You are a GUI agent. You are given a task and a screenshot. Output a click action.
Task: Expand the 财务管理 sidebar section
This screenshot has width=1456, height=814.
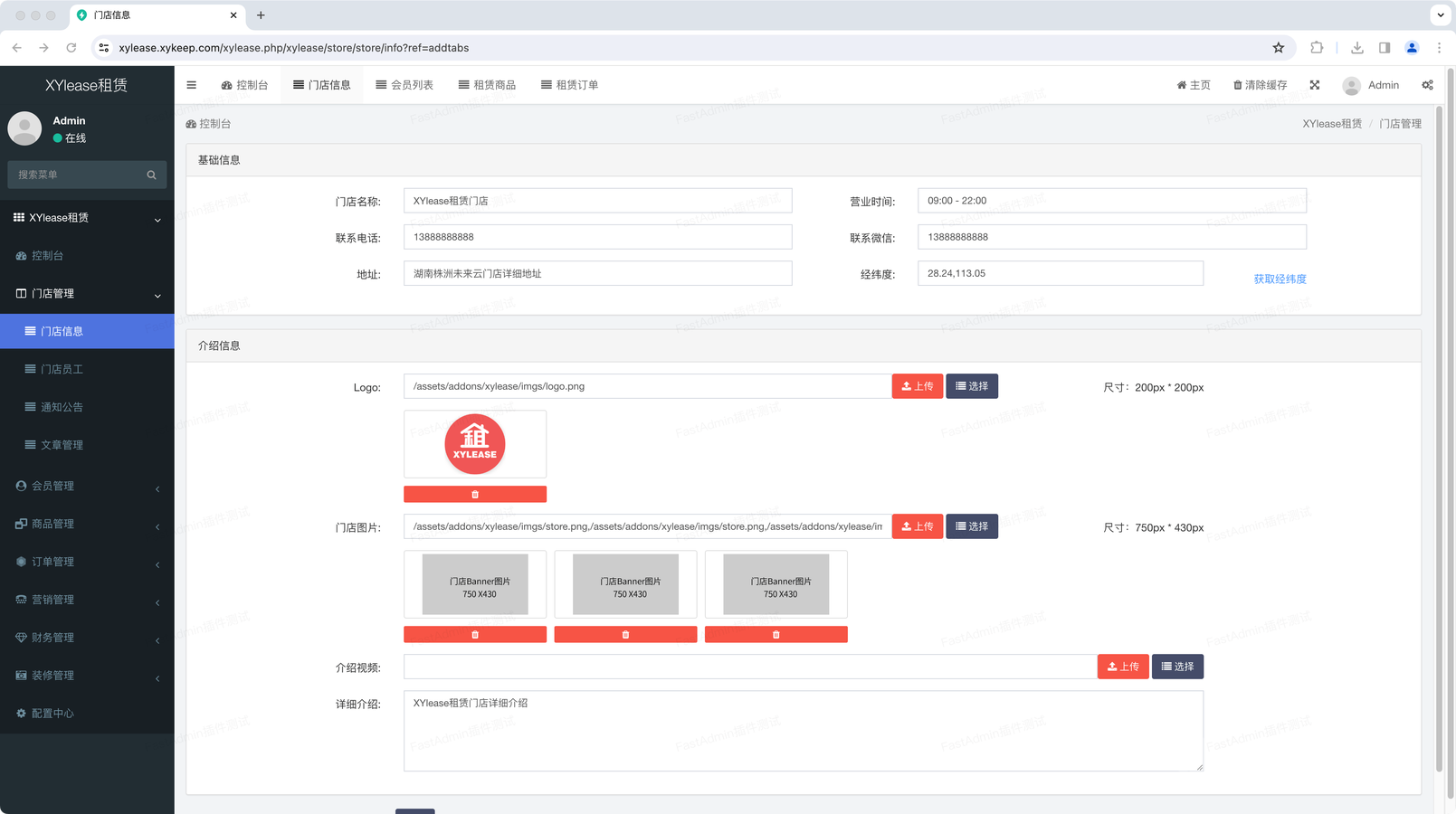click(x=87, y=638)
